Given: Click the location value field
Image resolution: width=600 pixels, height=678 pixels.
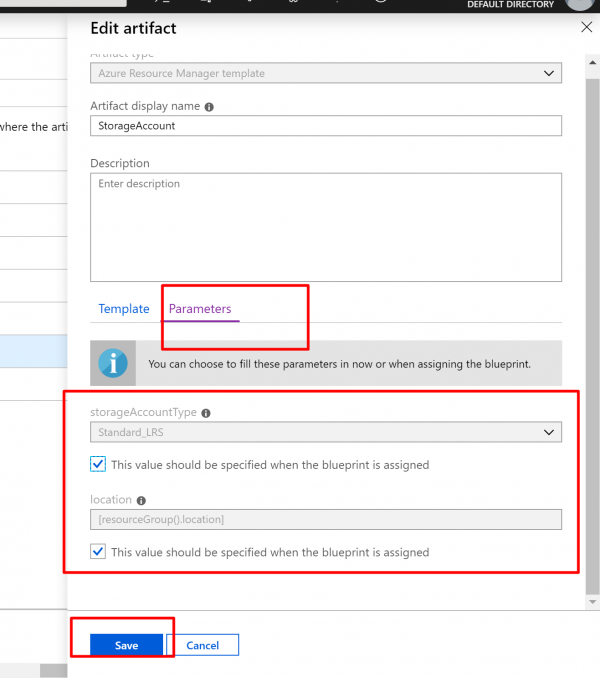Looking at the screenshot, I should click(325, 519).
